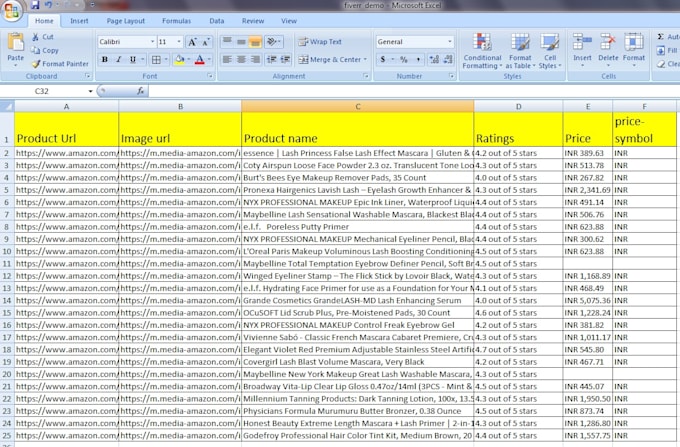This screenshot has width=680, height=447.
Task: Open Cell Styles gallery
Action: pyautogui.click(x=549, y=51)
